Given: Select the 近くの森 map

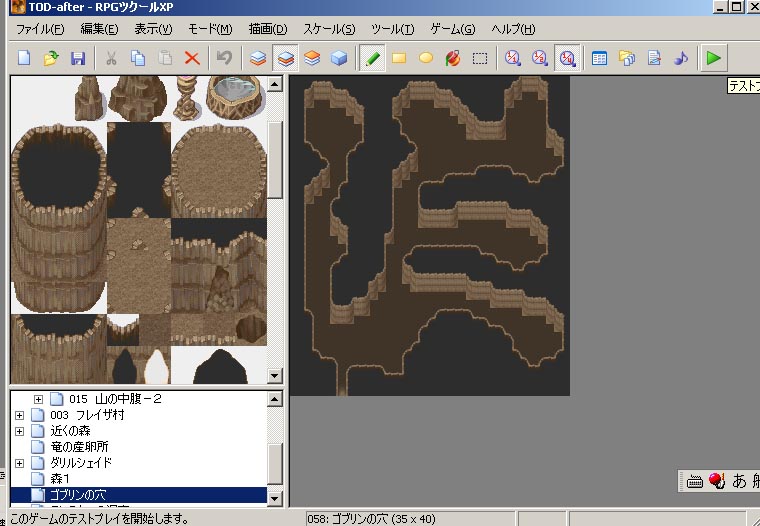Looking at the screenshot, I should (70, 431).
